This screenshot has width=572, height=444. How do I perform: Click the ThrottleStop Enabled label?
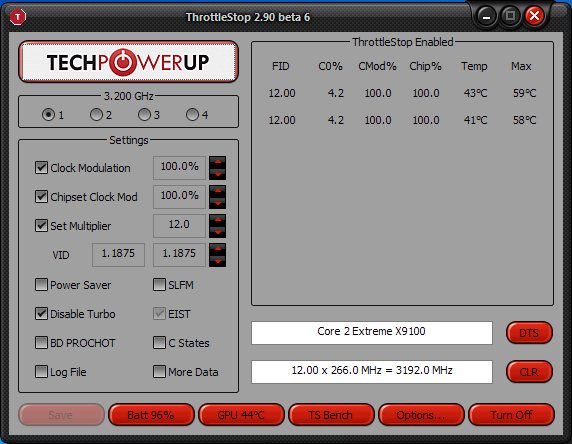(x=403, y=42)
